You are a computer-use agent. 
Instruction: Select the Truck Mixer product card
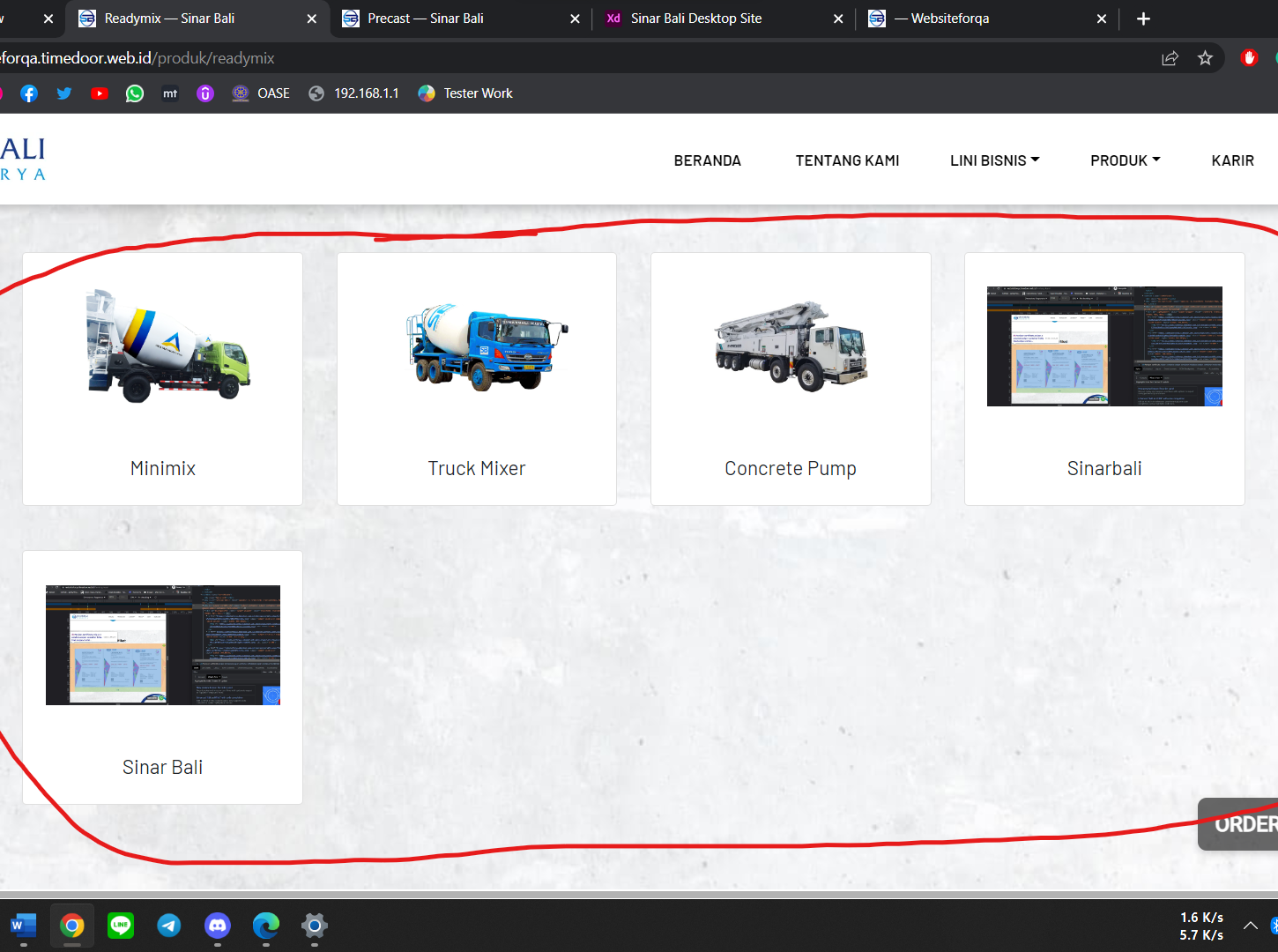point(476,379)
